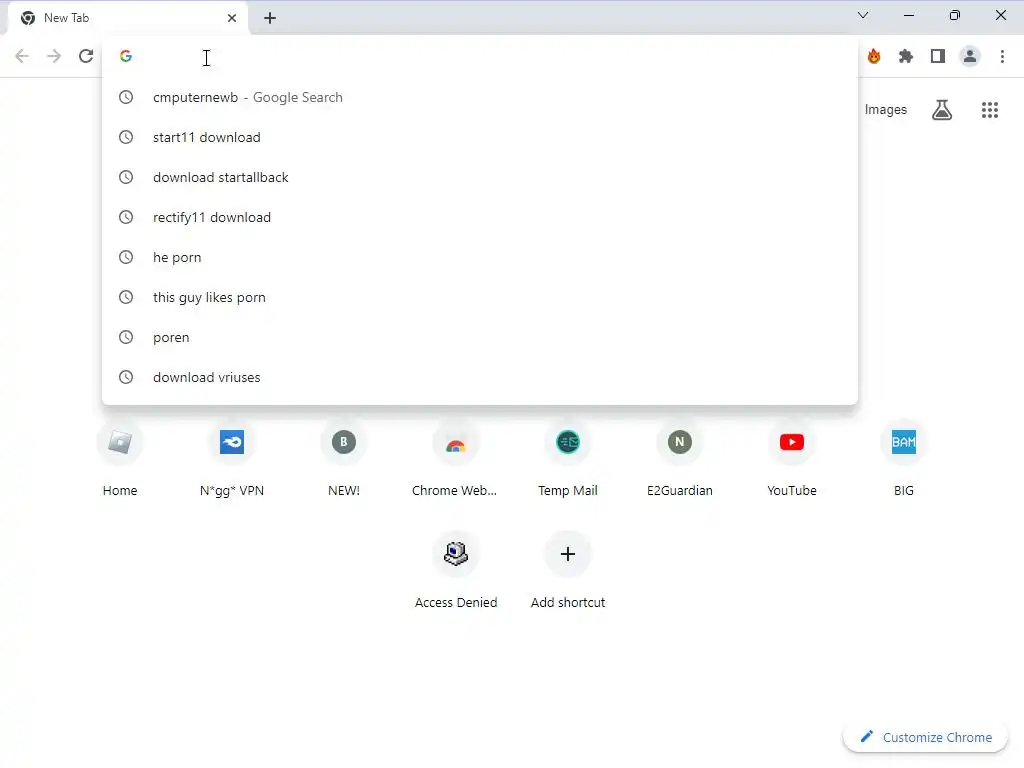Open the BIG shortcut tile
The height and width of the screenshot is (768, 1024).
click(x=904, y=459)
